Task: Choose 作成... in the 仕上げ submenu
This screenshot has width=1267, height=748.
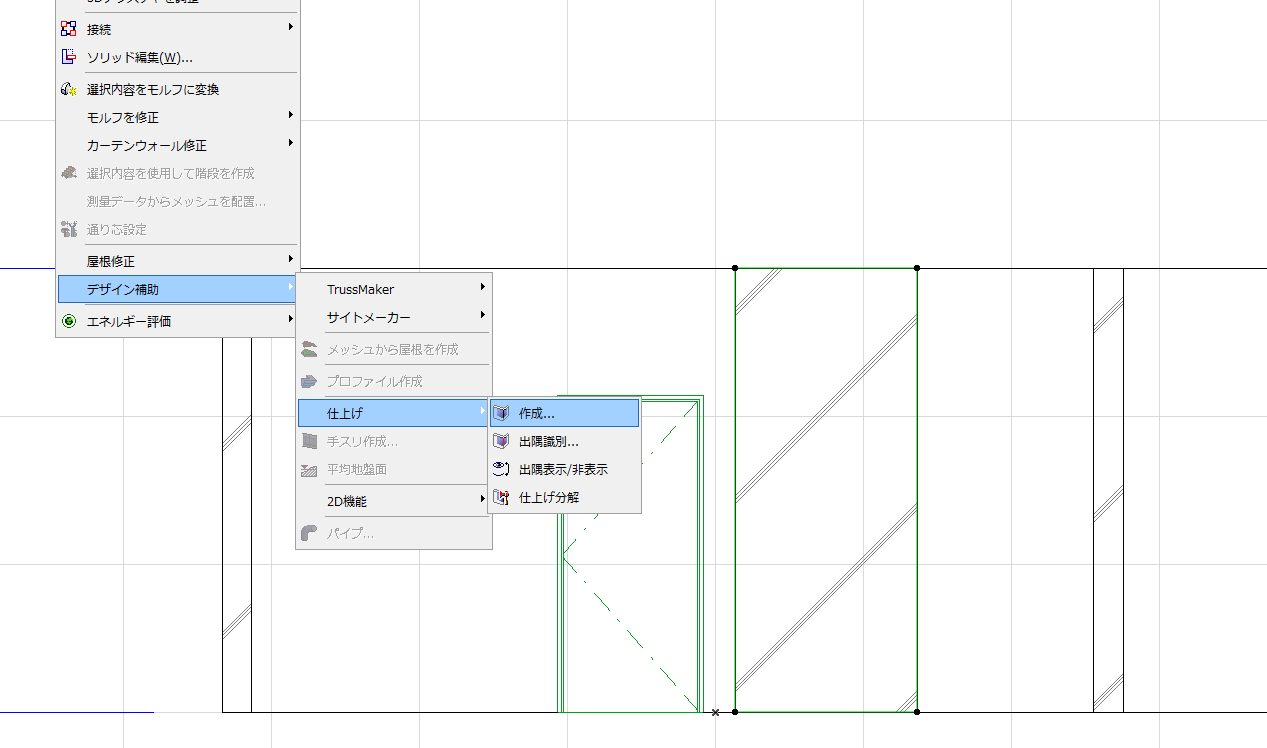Action: tap(564, 413)
